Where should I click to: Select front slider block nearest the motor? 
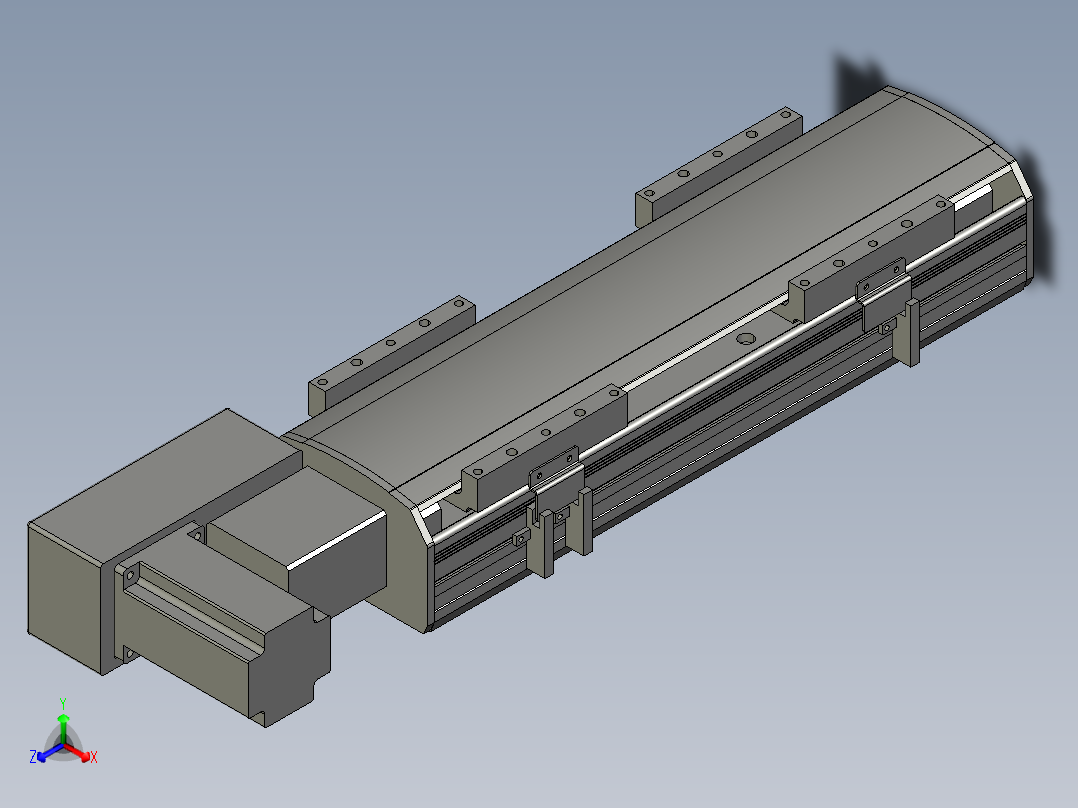(544, 447)
